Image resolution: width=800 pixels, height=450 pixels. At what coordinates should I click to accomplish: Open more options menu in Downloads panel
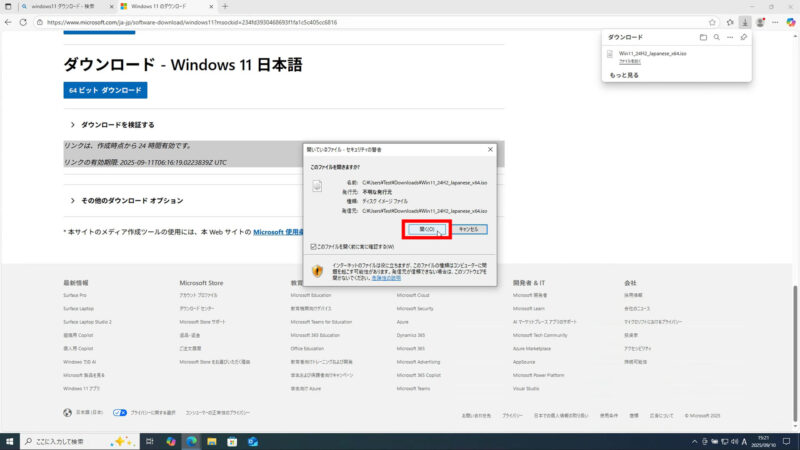pyautogui.click(x=730, y=37)
